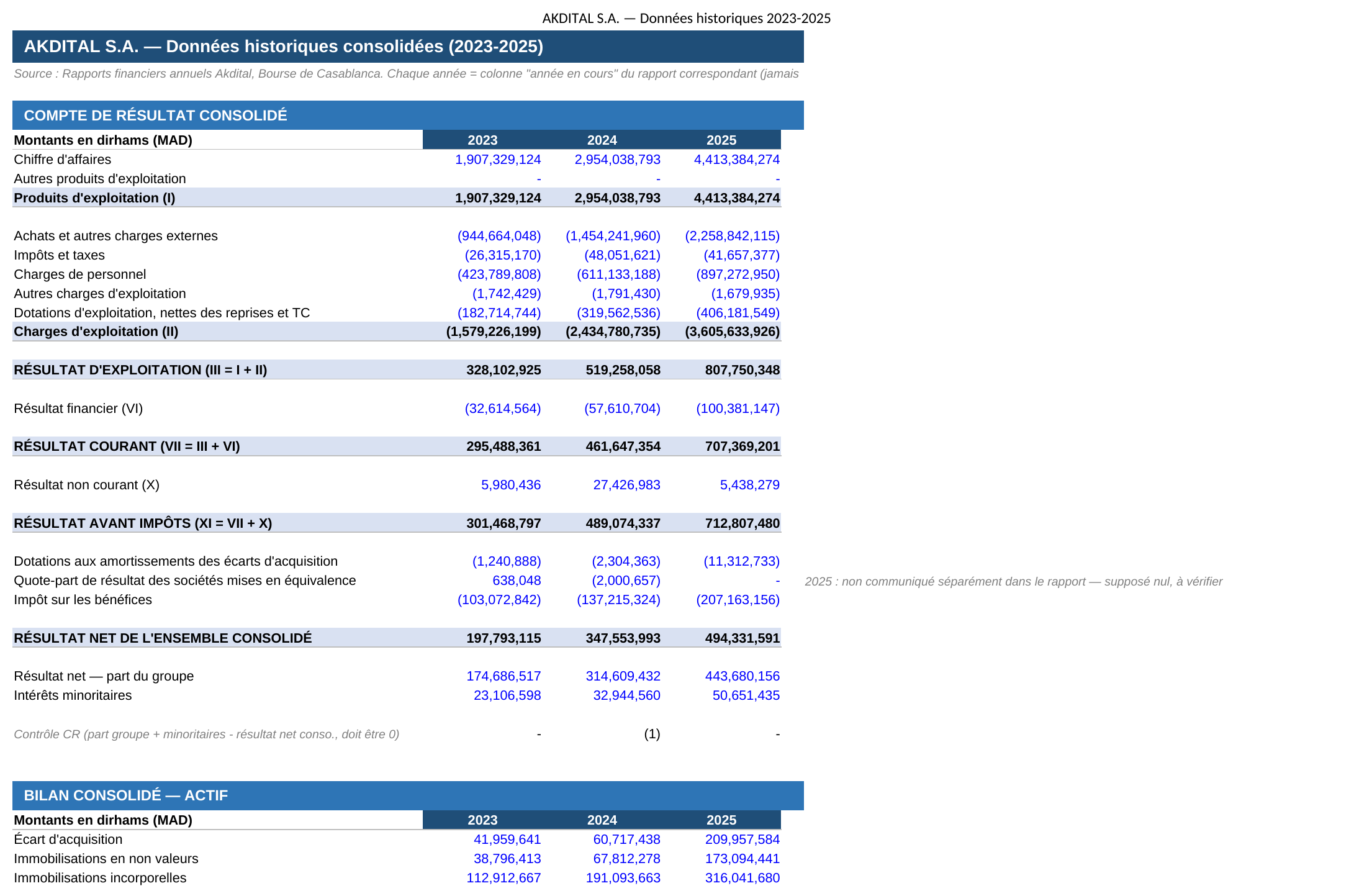Select the 'Écart d'acquisition' row label
The image size is (1372, 896).
68,839
